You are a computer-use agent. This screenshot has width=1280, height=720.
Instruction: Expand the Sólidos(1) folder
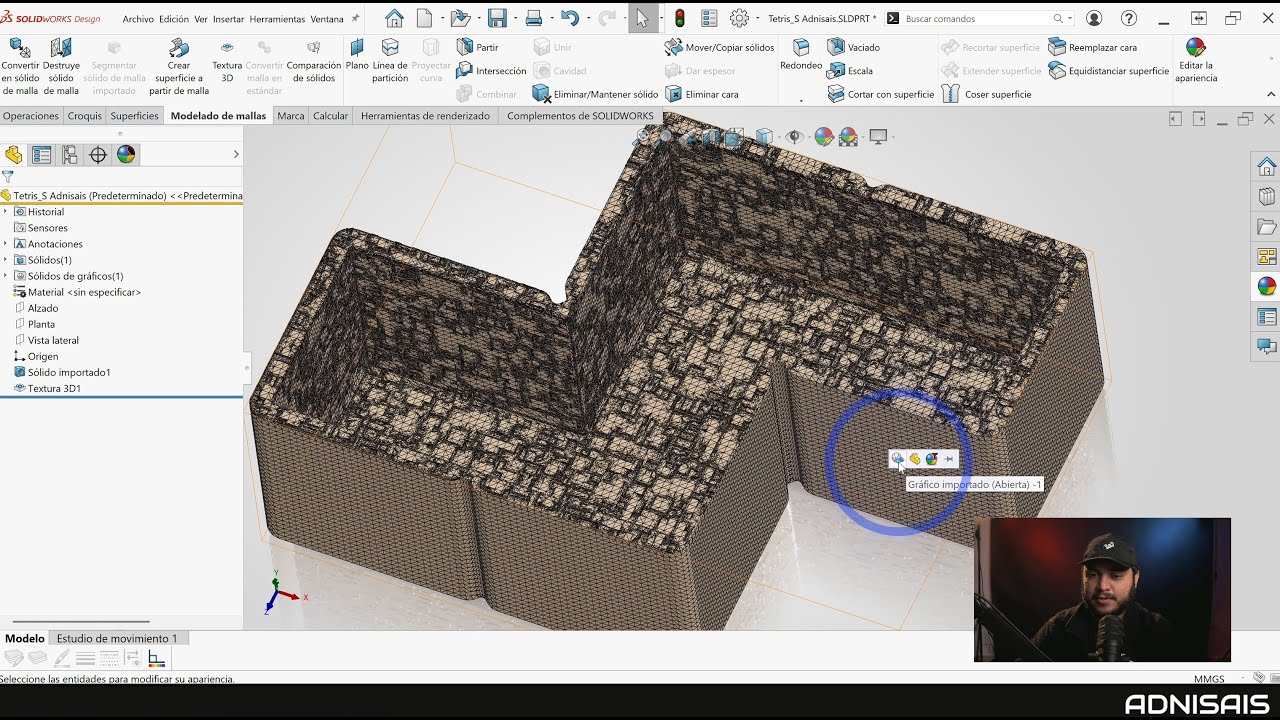point(5,260)
